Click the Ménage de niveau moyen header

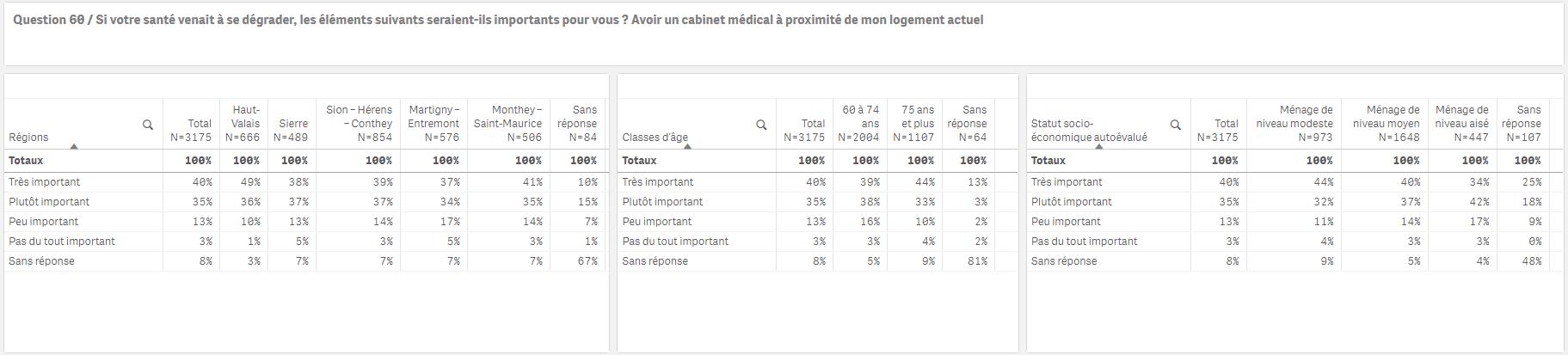(1385, 124)
